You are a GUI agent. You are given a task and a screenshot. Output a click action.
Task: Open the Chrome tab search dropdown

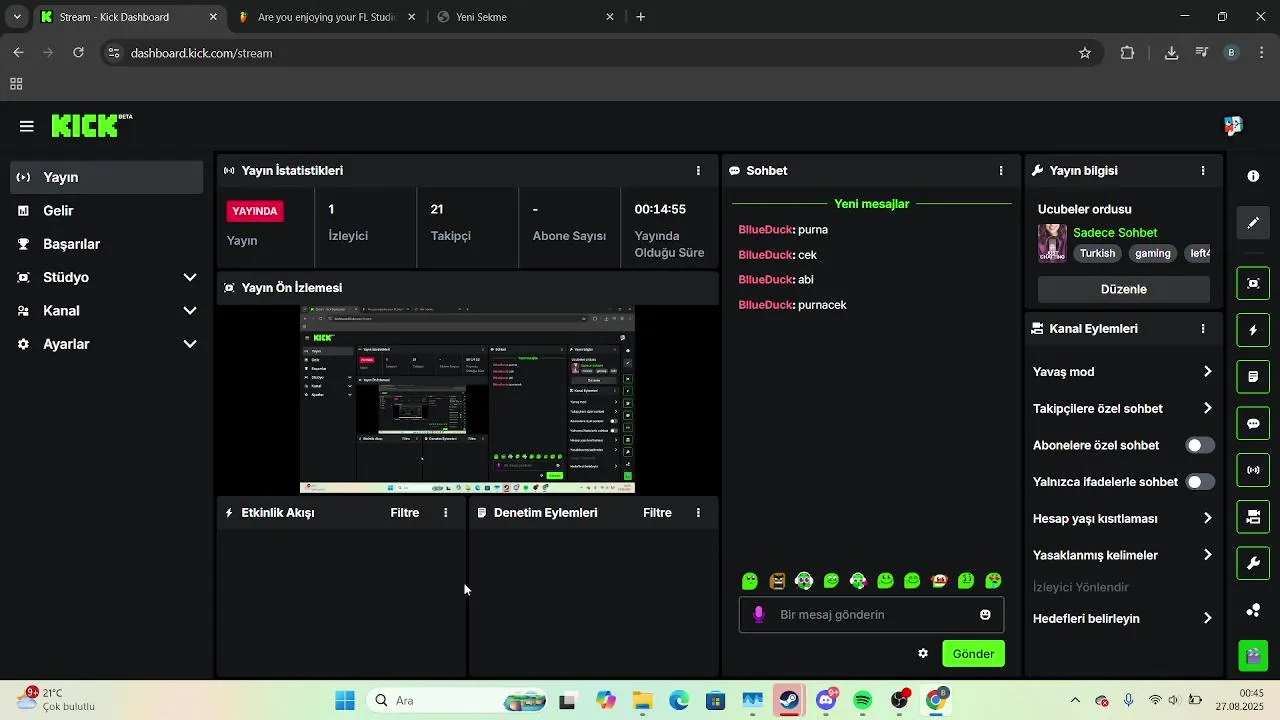point(17,17)
